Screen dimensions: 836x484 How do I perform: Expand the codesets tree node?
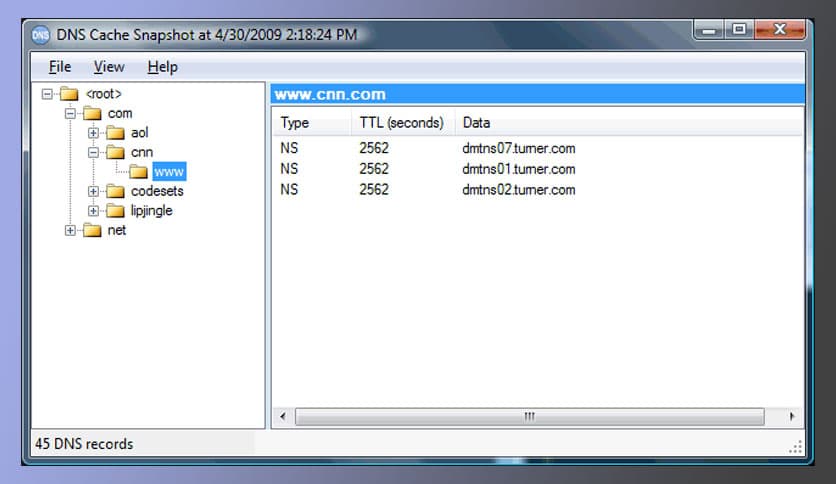pyautogui.click(x=93, y=191)
